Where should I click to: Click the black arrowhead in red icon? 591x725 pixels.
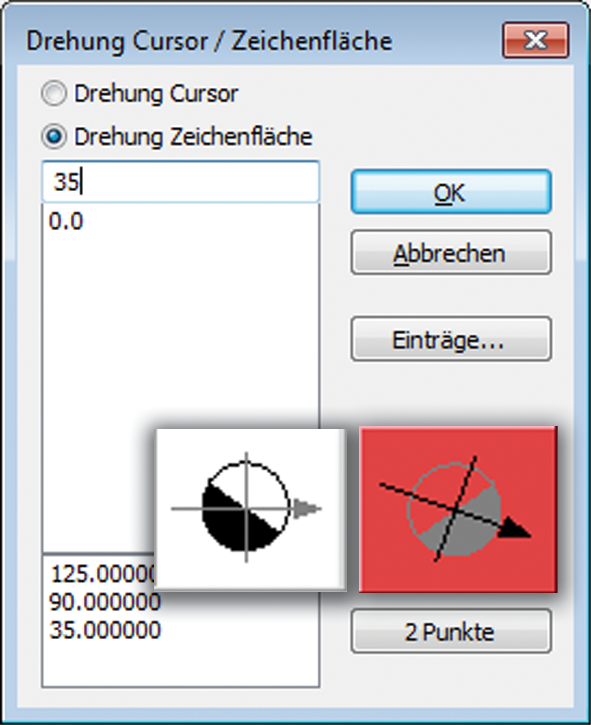[x=514, y=530]
